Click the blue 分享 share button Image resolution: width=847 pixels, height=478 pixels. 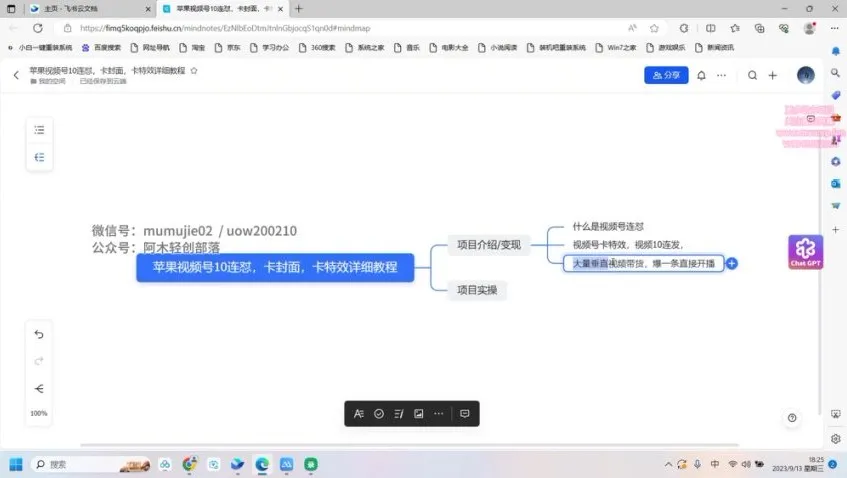(x=666, y=75)
